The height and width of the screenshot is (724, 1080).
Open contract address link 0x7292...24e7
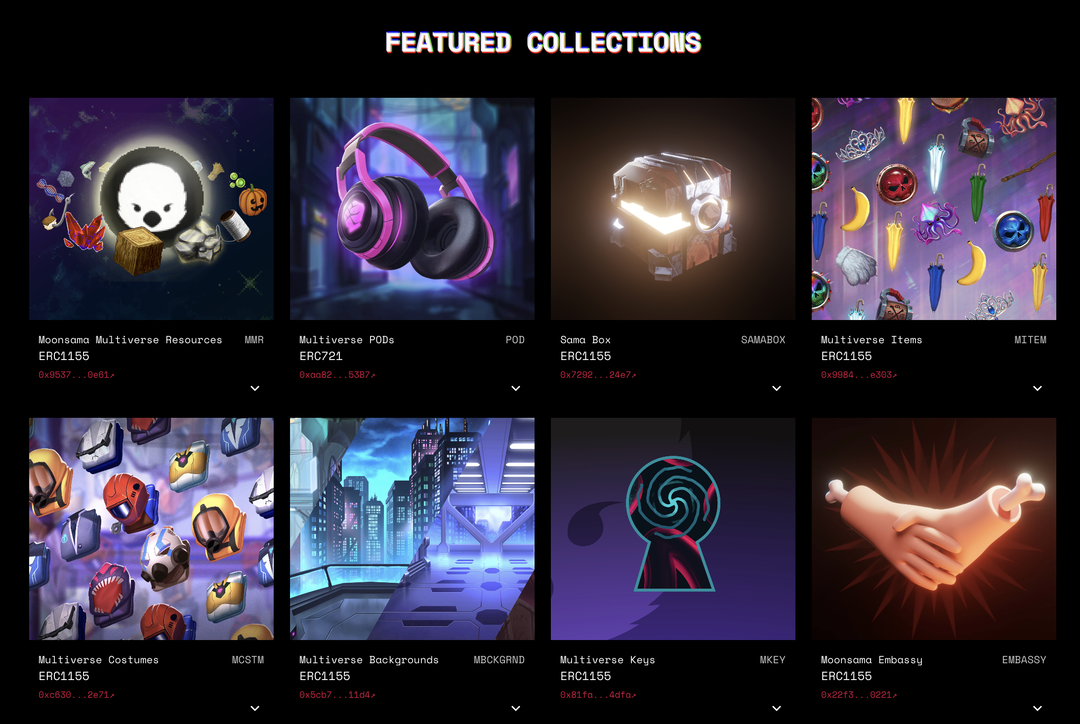point(598,375)
